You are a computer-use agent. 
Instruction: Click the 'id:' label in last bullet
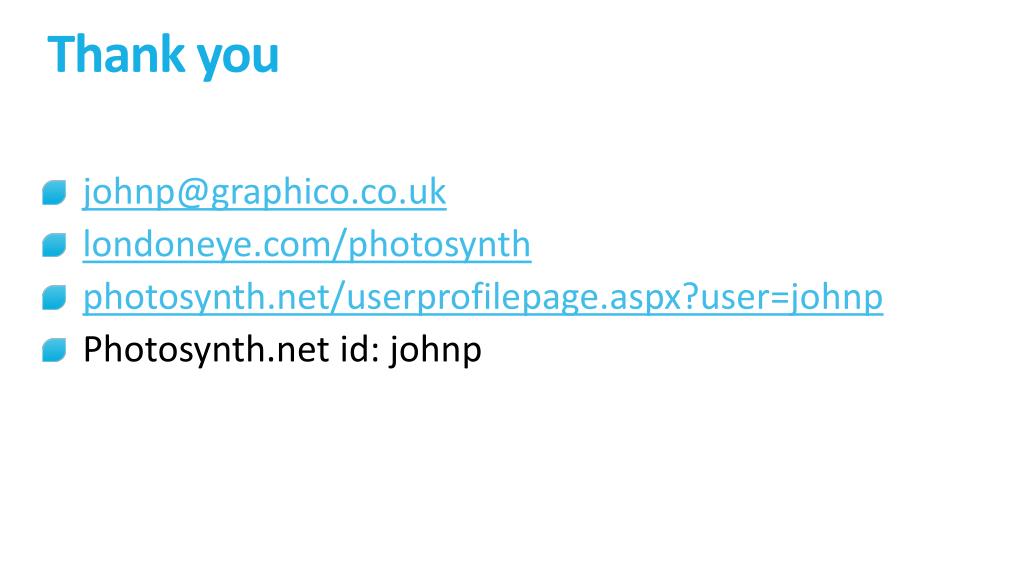(360, 349)
